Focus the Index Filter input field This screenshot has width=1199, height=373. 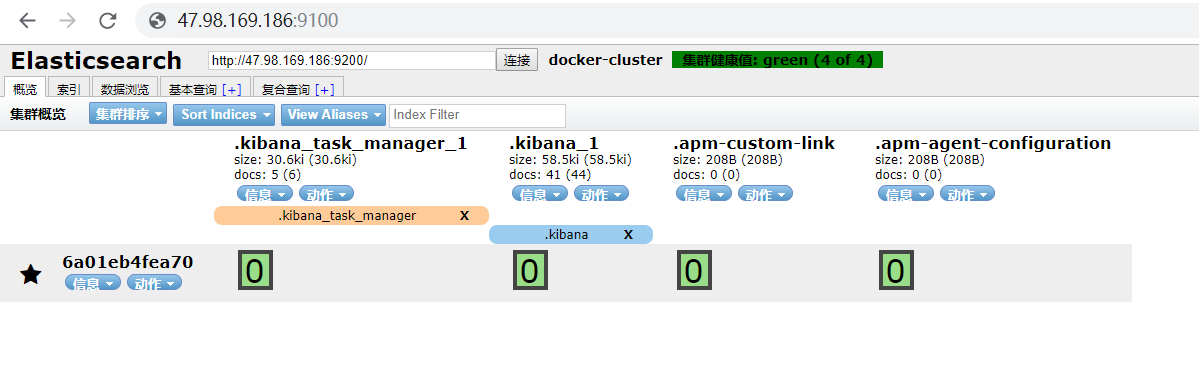[478, 115]
